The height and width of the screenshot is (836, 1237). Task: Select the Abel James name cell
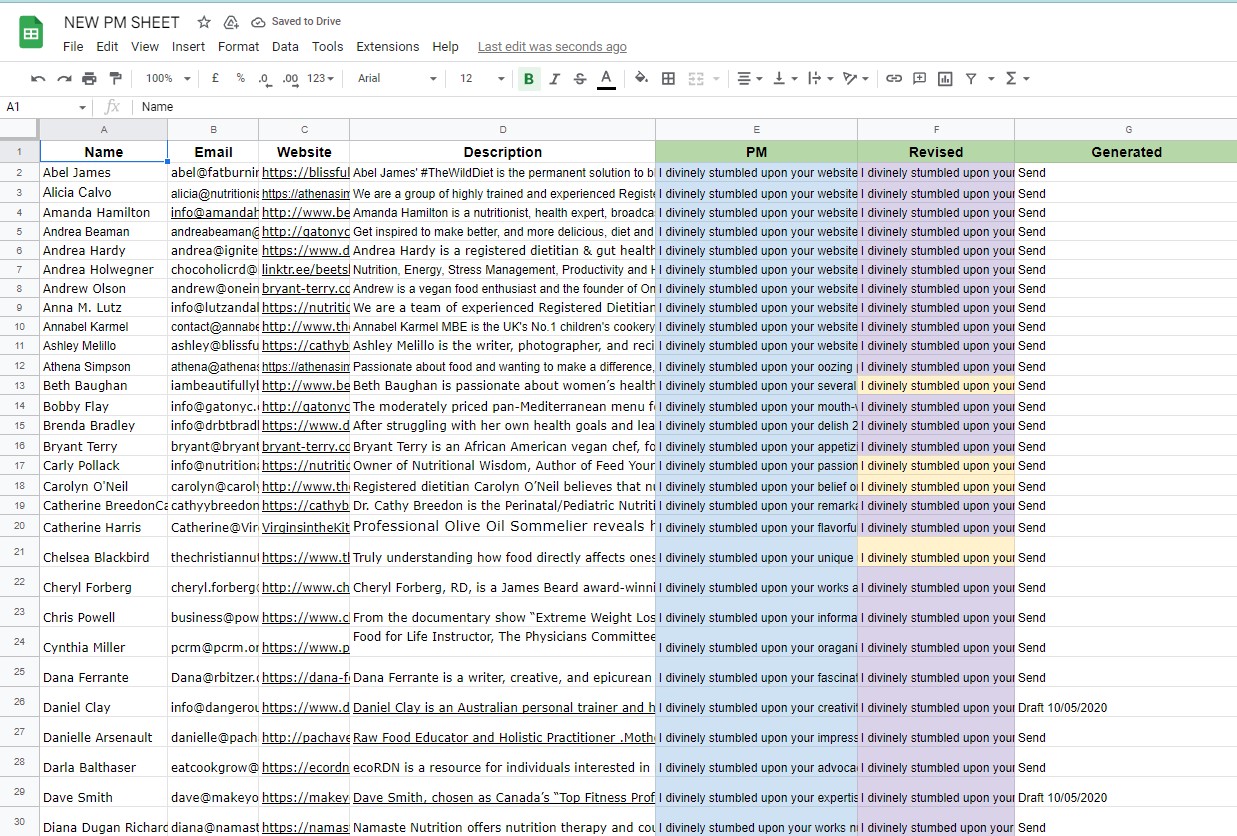point(103,172)
